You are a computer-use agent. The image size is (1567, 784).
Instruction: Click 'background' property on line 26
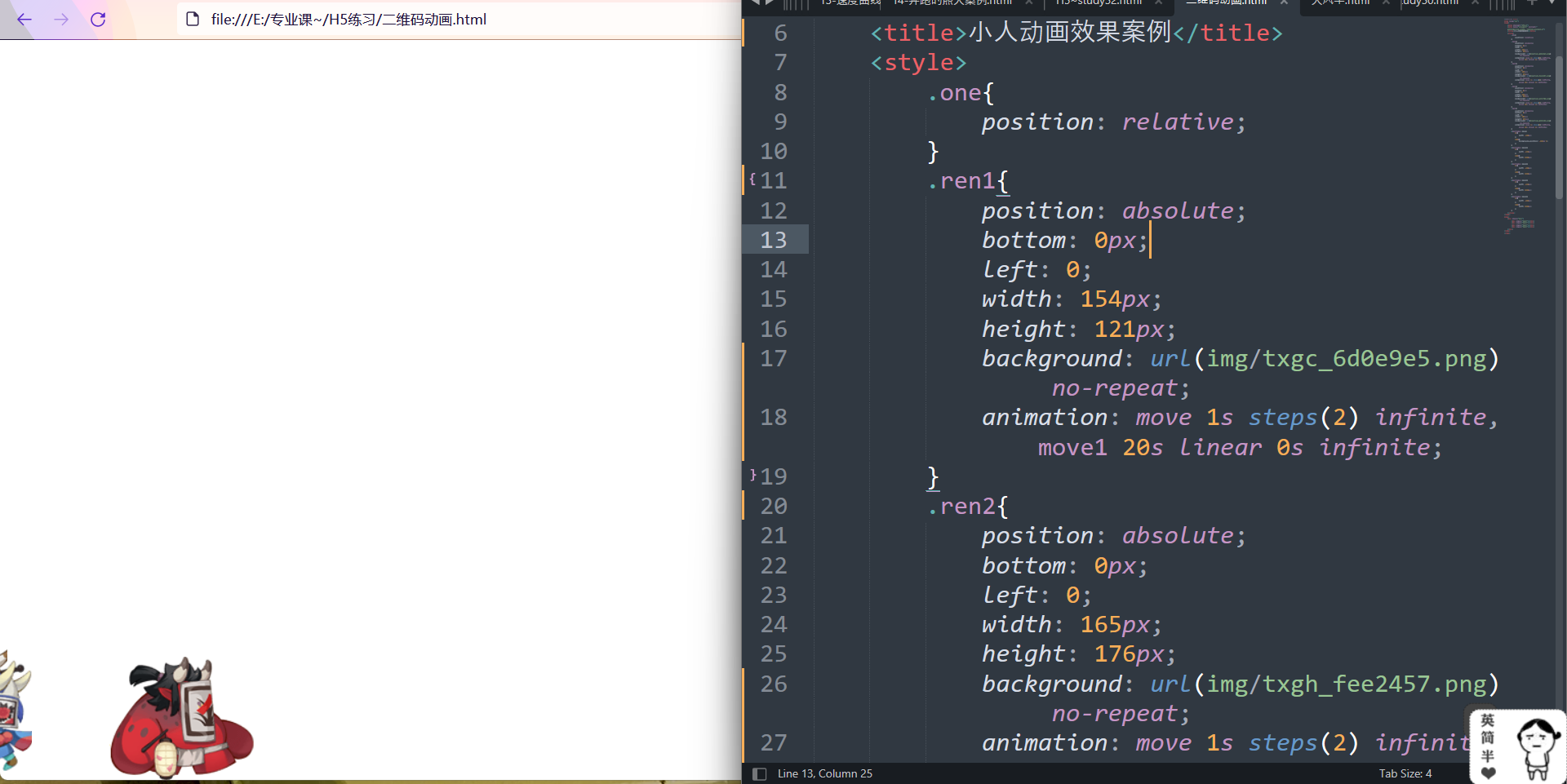1051,684
